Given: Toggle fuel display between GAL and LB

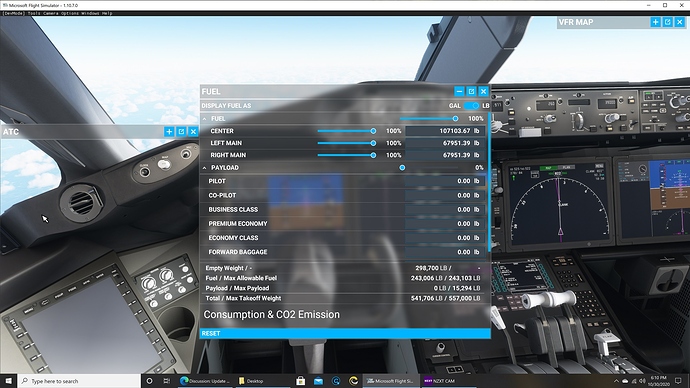Looking at the screenshot, I should 471,106.
